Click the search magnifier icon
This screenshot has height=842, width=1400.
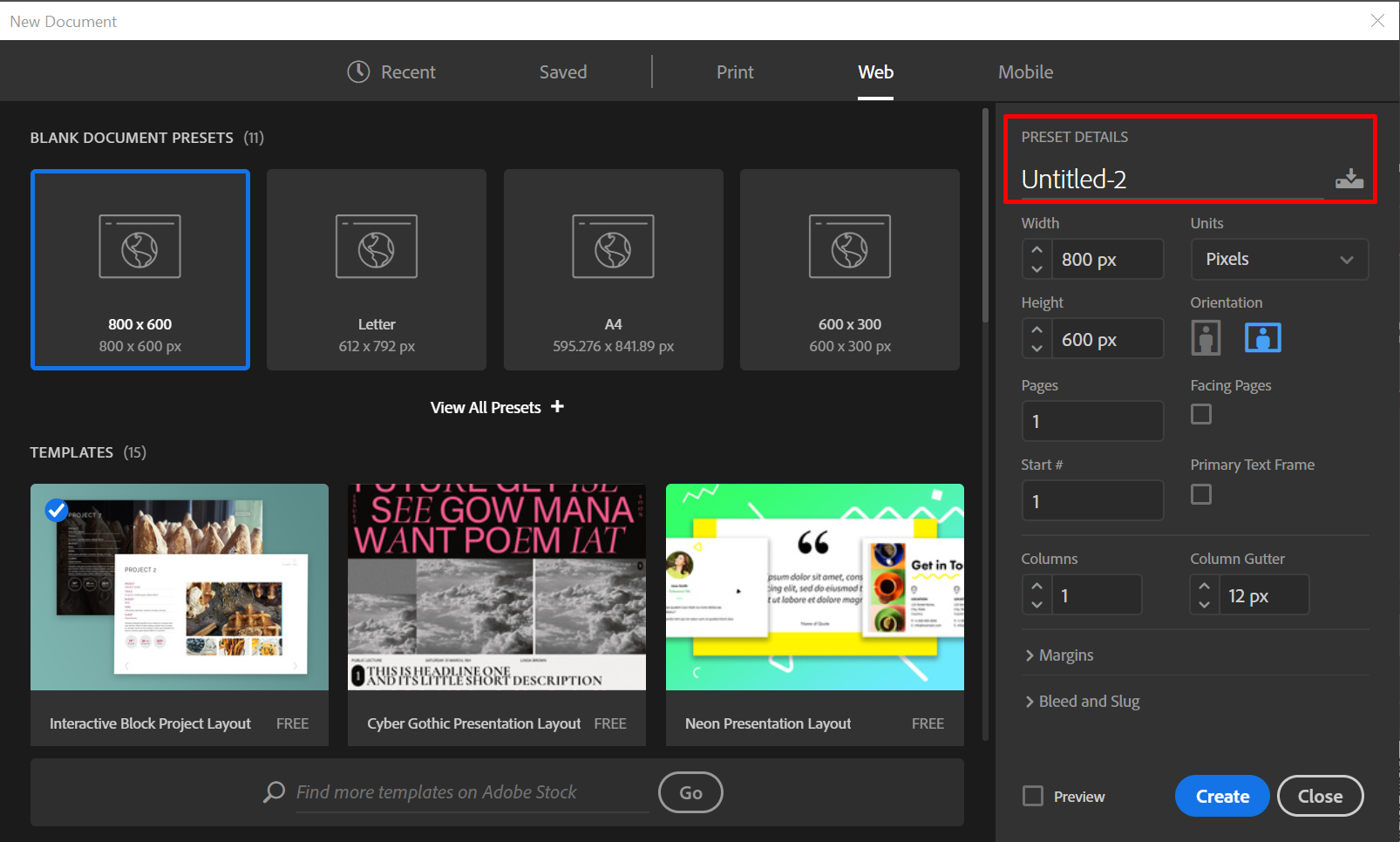click(x=273, y=792)
